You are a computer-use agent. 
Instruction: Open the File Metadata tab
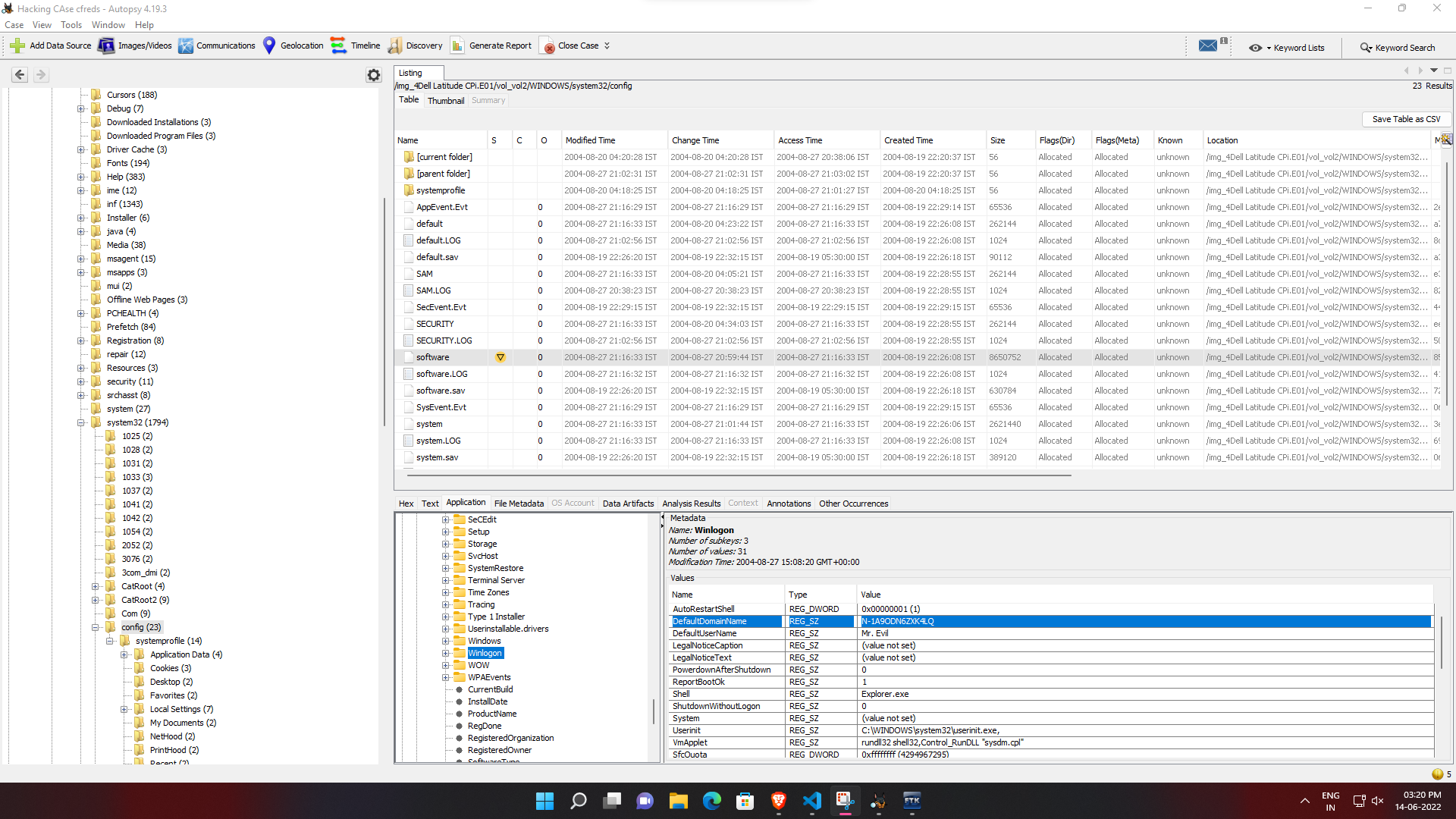tap(519, 504)
